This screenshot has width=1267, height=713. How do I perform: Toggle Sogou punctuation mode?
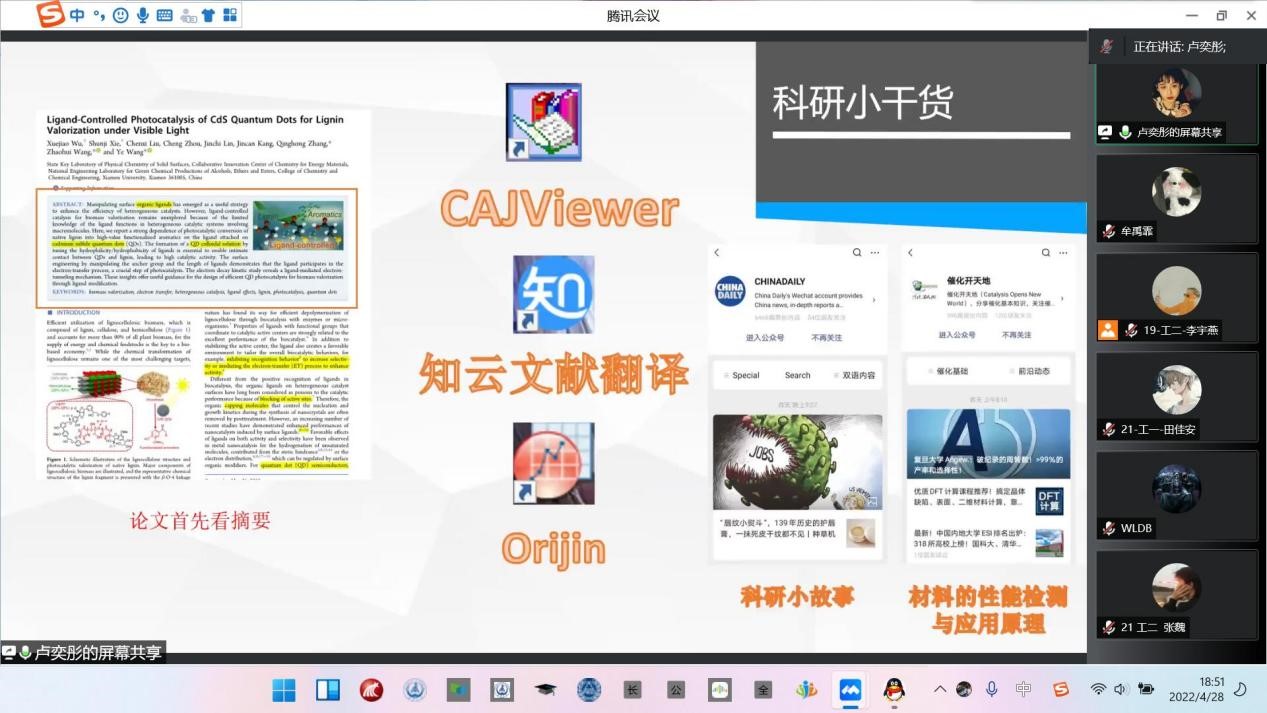pos(98,15)
